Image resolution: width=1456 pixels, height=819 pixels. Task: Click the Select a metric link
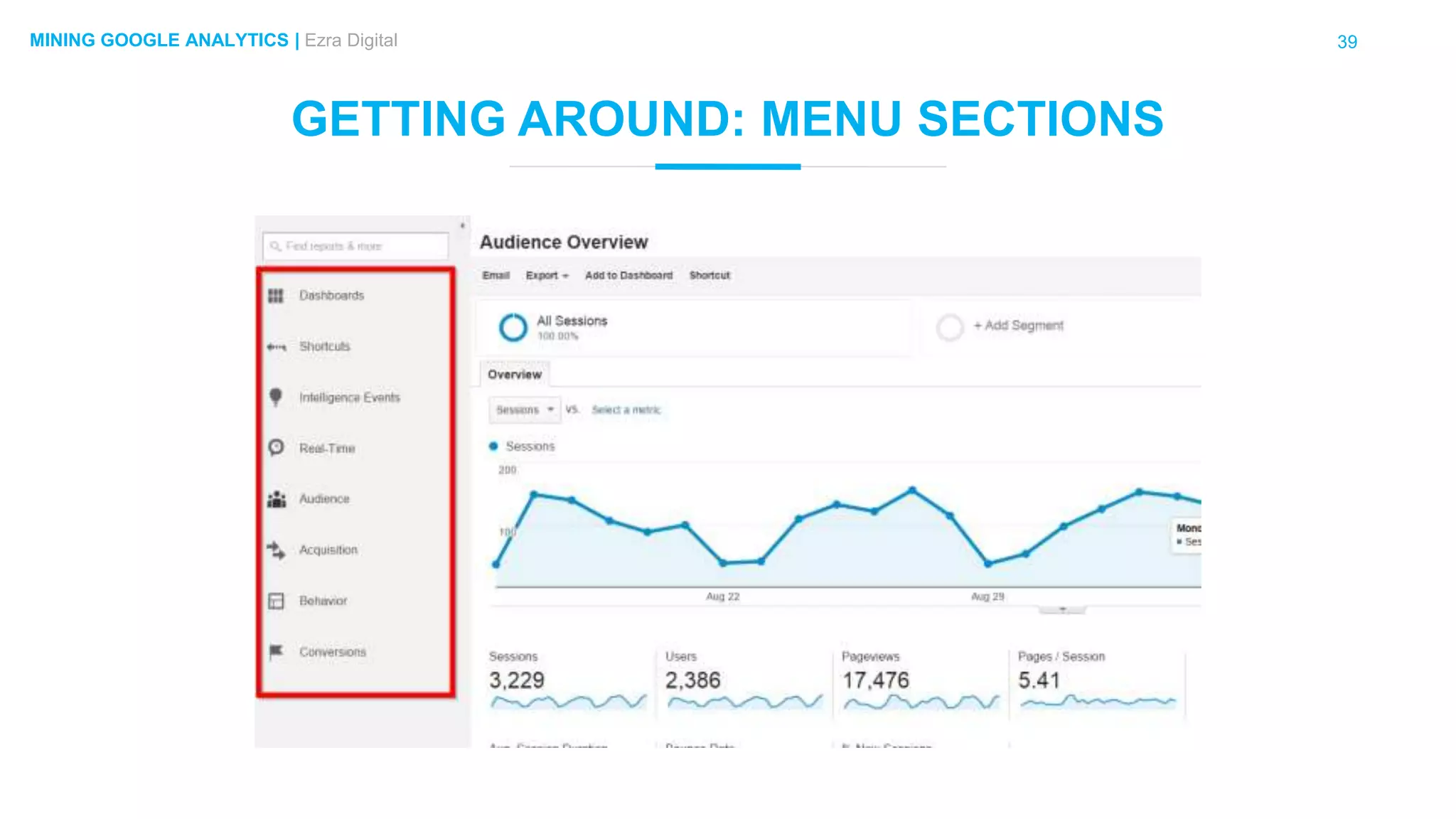click(626, 410)
